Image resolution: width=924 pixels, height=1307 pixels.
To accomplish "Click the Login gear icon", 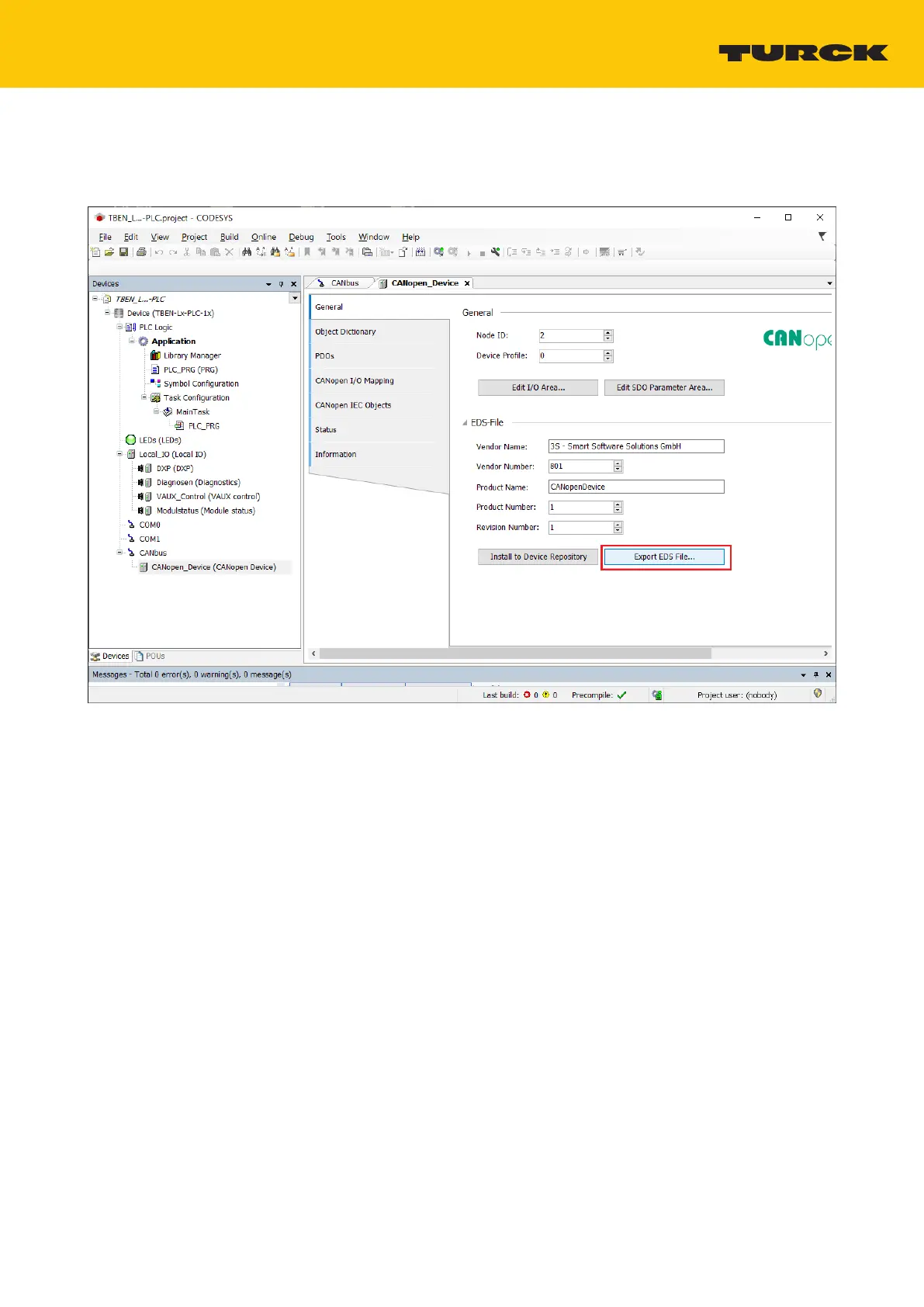I will pyautogui.click(x=438, y=252).
